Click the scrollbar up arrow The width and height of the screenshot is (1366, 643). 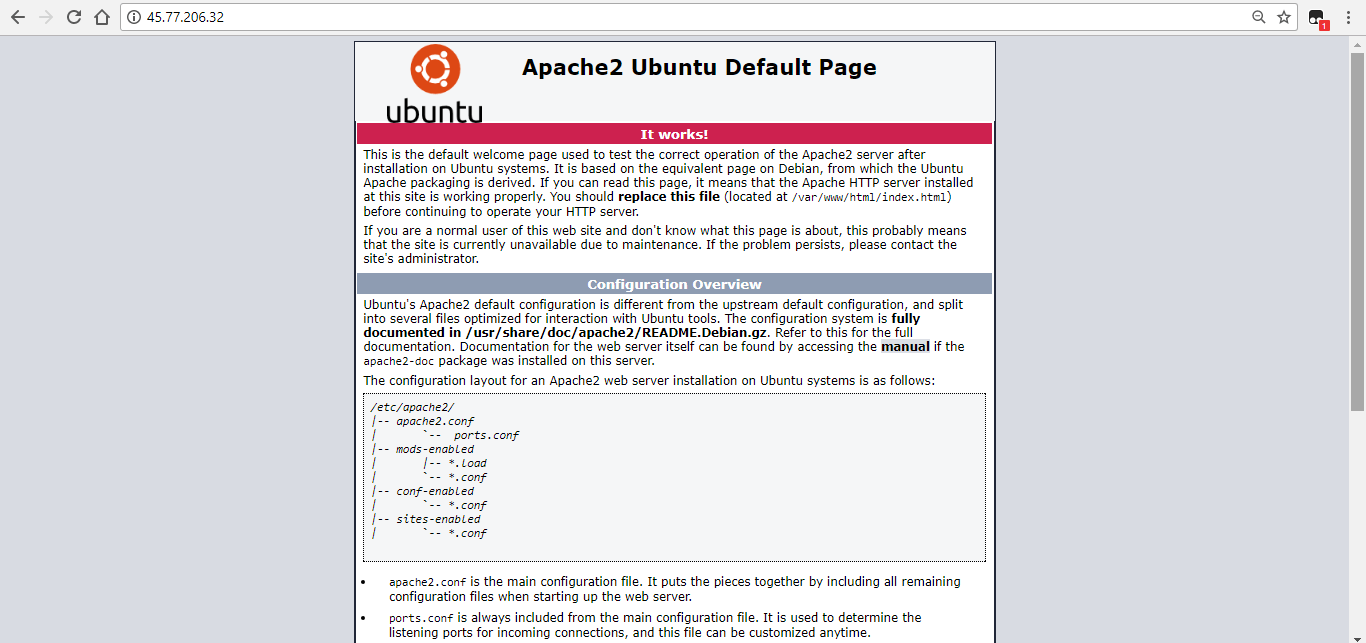pyautogui.click(x=1357, y=44)
